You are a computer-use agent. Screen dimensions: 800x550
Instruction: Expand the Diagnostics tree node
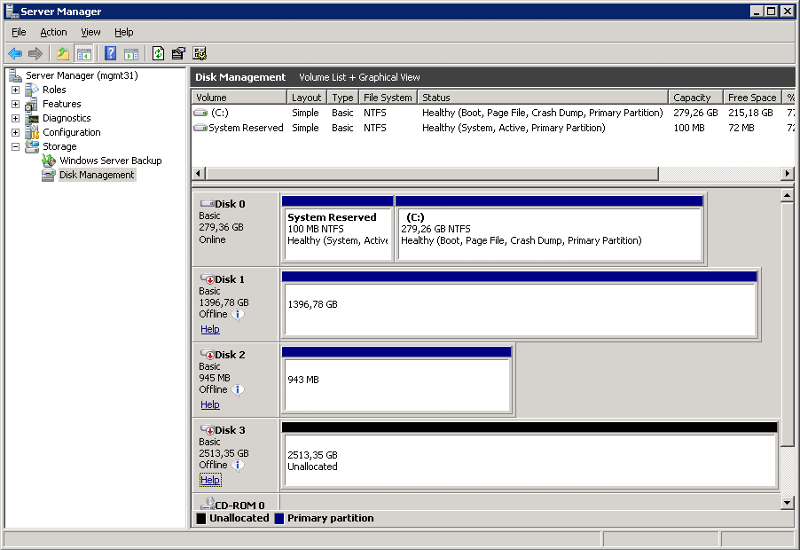(x=15, y=118)
